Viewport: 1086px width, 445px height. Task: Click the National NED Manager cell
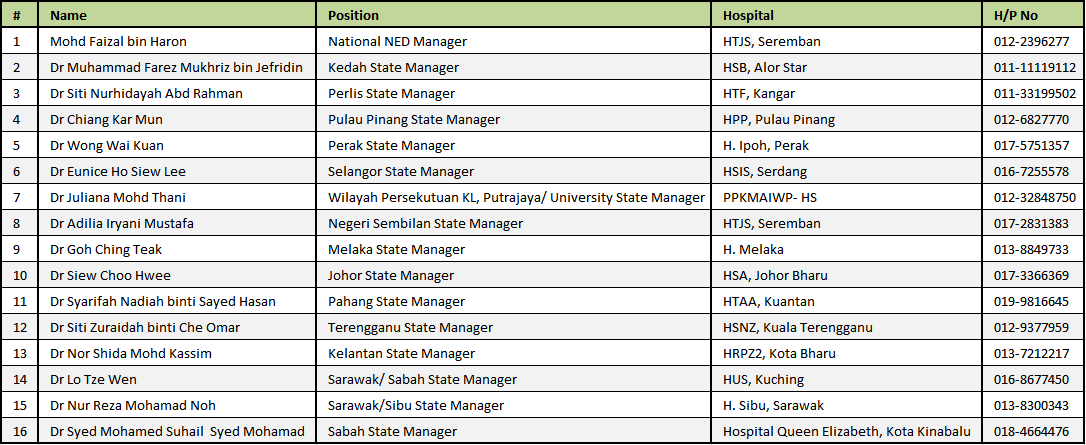(x=514, y=42)
